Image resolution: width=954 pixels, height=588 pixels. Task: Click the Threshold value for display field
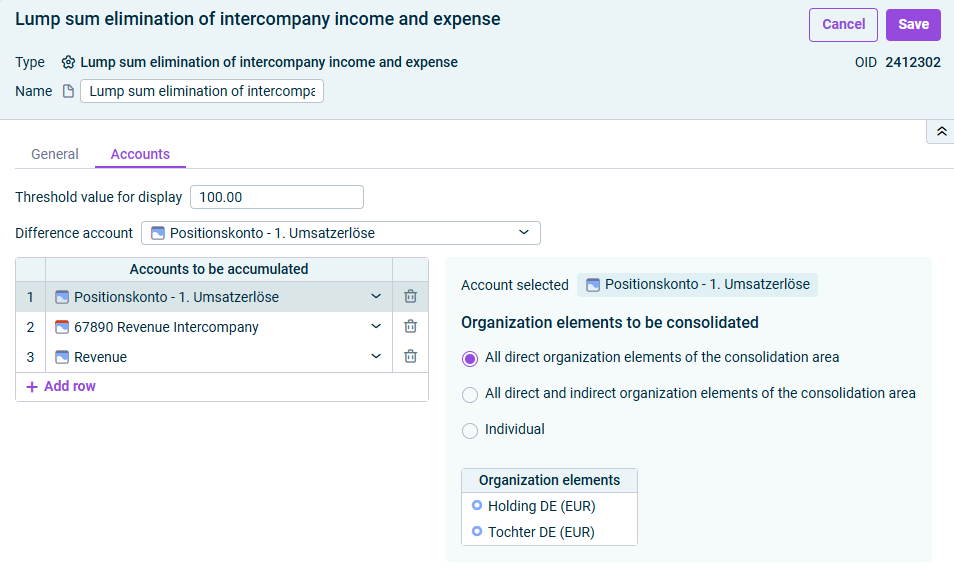277,197
